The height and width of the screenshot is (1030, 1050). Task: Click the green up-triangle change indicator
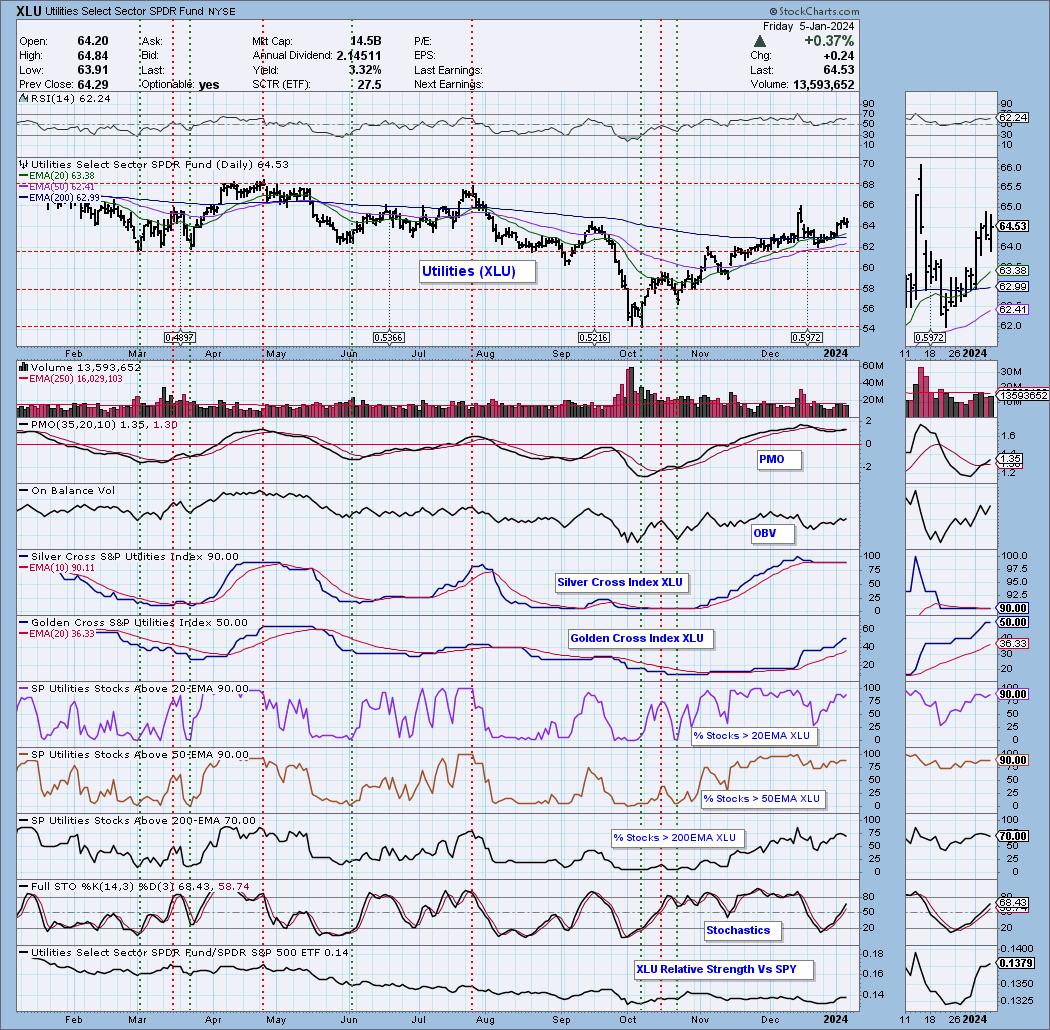760,41
